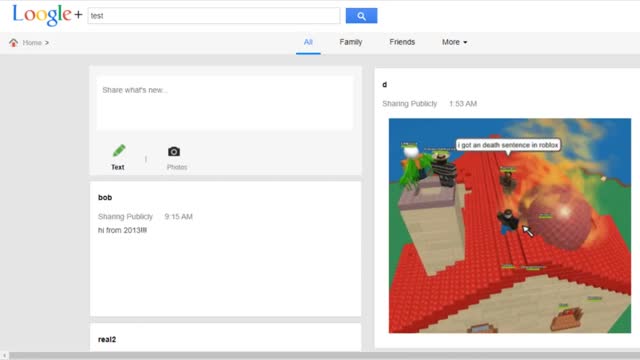Viewport: 640px width, 360px height.
Task: Open poster name 'd'
Action: click(384, 84)
